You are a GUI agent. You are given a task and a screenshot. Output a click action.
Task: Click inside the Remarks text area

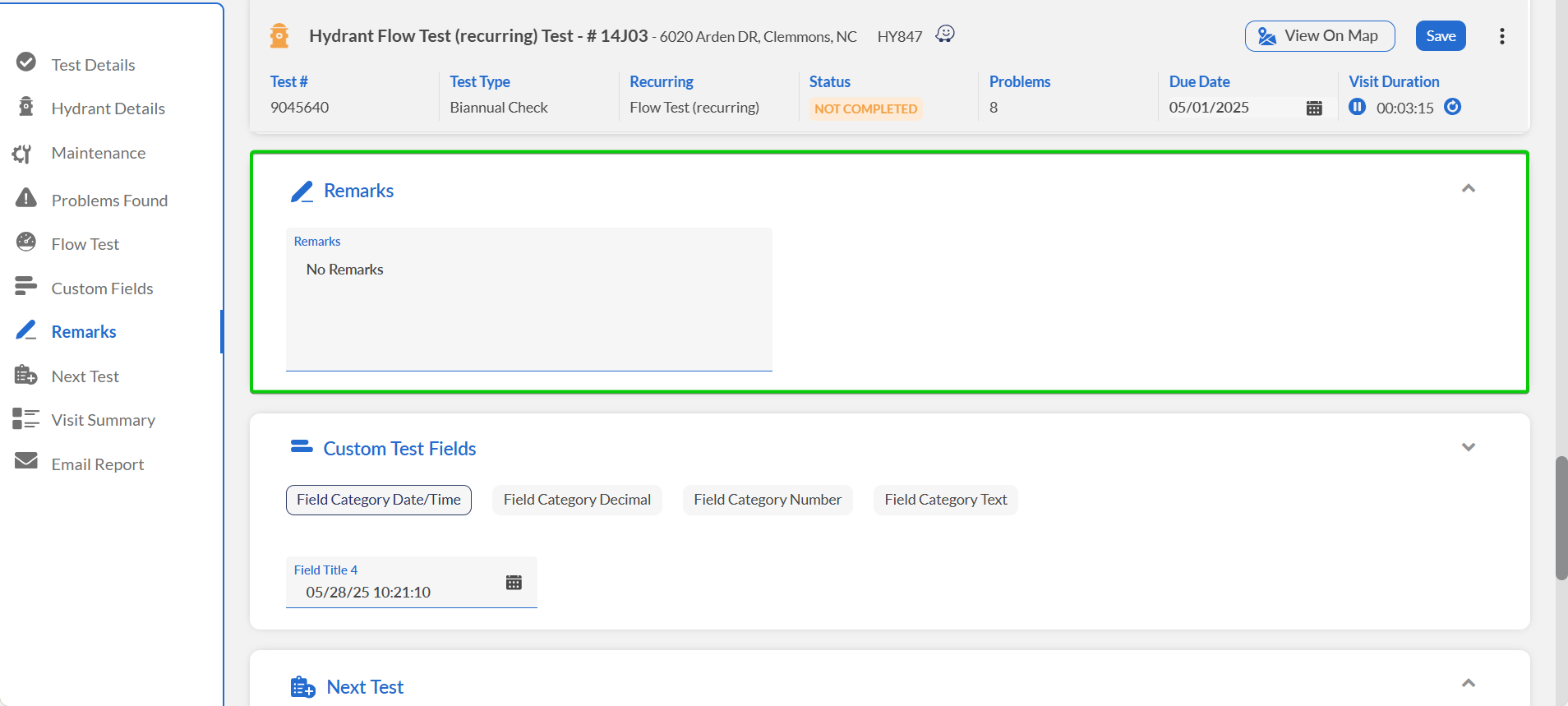[528, 312]
